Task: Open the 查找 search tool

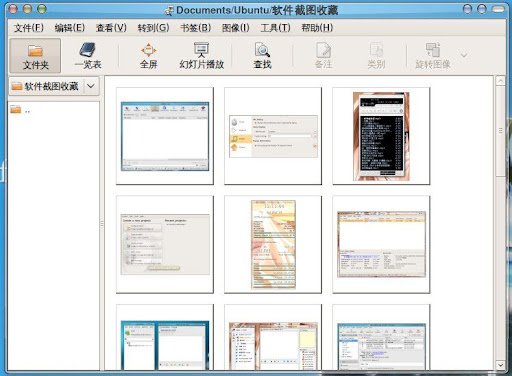Action: click(x=262, y=56)
